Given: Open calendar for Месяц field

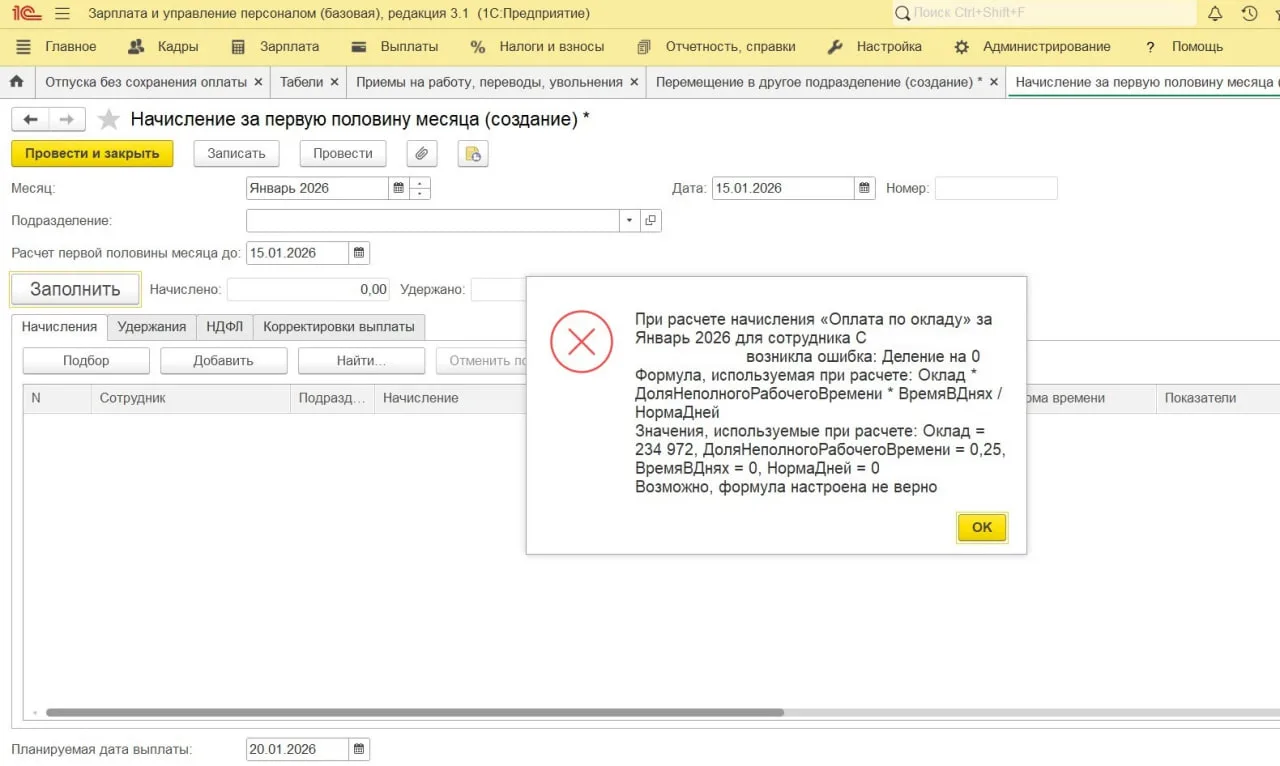Looking at the screenshot, I should (399, 188).
